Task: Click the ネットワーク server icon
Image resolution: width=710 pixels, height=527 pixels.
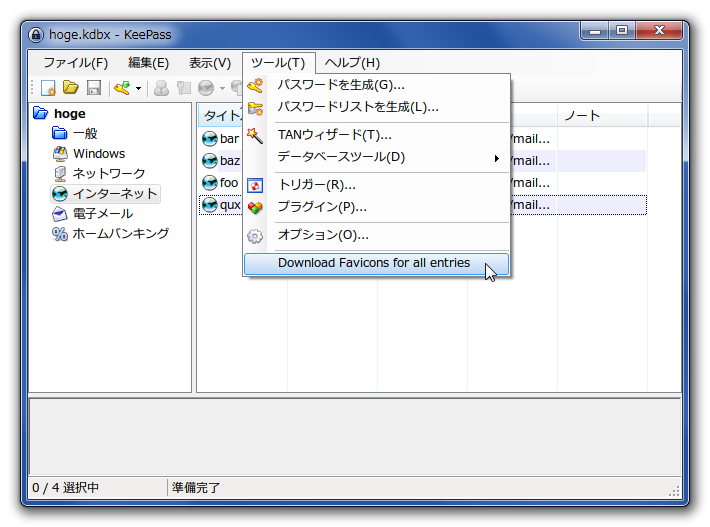Action: (60, 173)
